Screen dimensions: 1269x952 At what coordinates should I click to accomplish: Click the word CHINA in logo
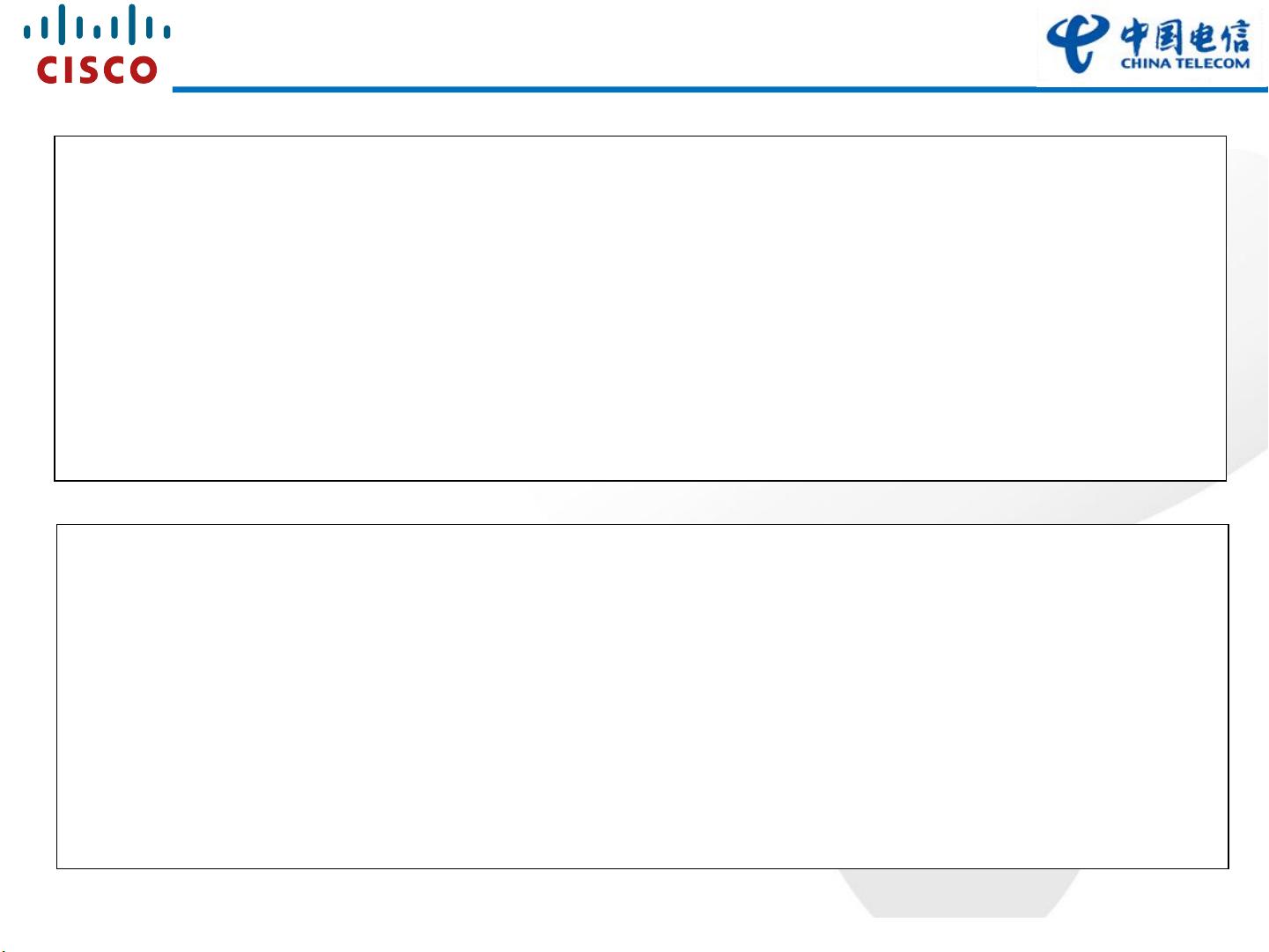1145,63
